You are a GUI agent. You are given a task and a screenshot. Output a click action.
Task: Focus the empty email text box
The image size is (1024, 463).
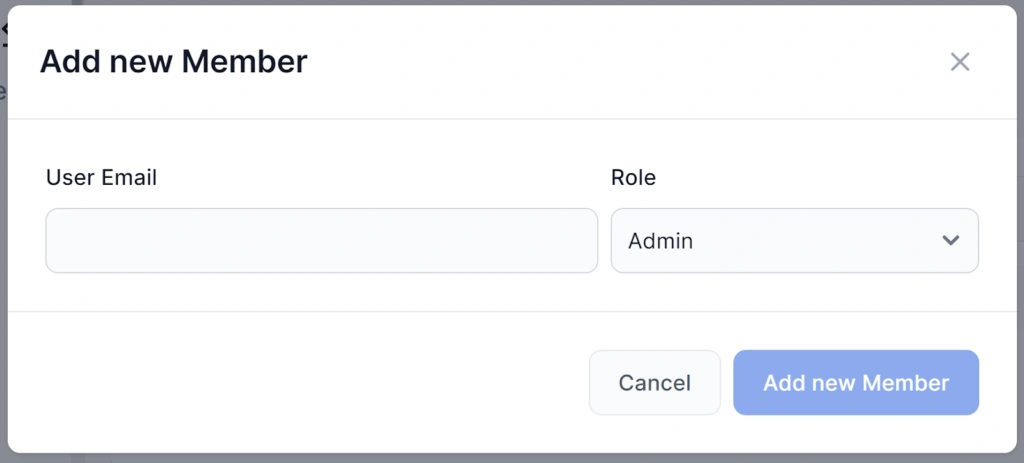point(321,240)
